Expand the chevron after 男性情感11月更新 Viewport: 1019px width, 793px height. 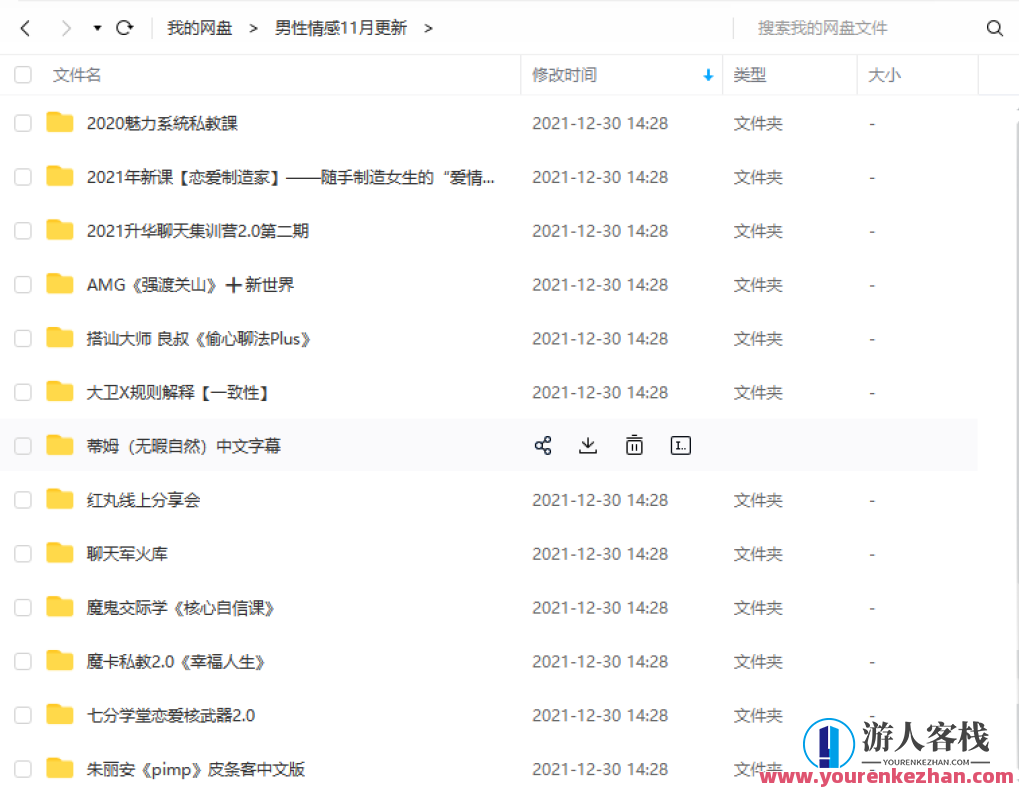428,28
